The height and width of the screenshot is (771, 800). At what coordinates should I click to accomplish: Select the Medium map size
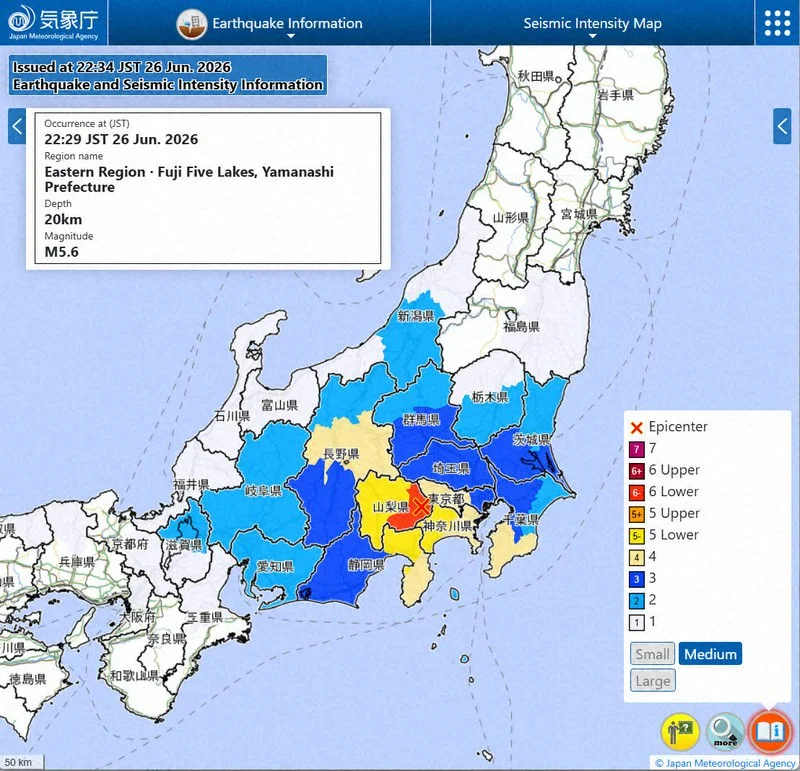(710, 654)
